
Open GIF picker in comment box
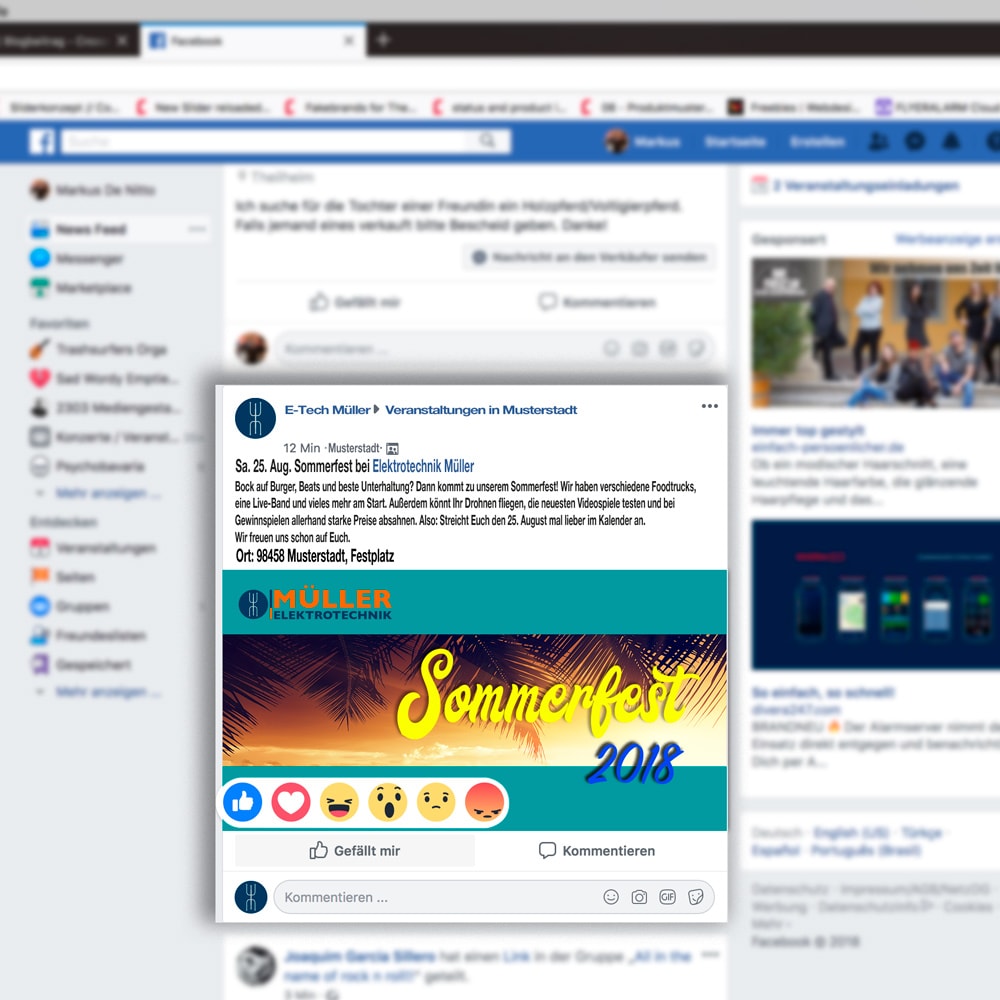point(667,897)
